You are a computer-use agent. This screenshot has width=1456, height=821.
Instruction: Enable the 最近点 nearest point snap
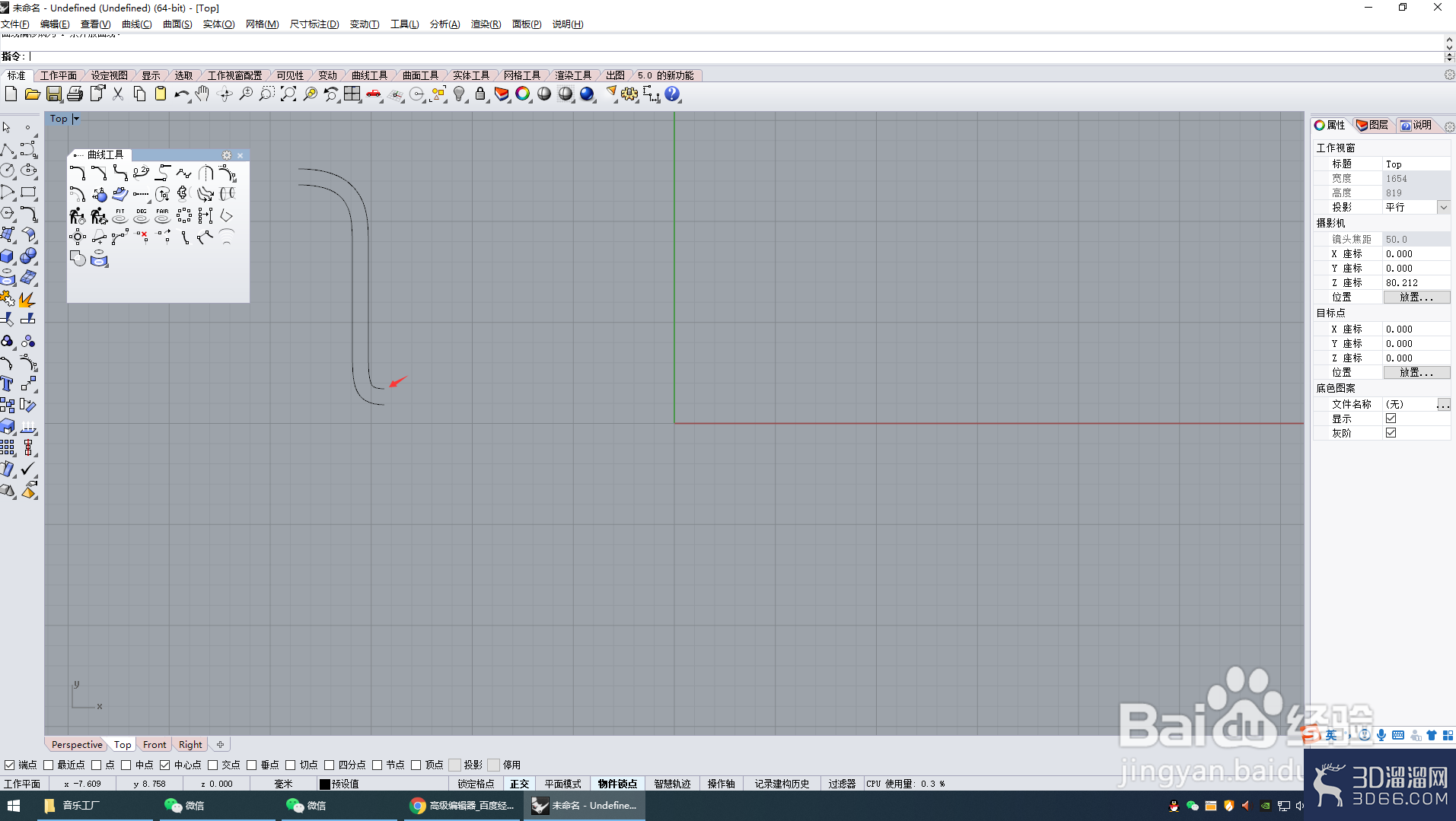(x=49, y=765)
